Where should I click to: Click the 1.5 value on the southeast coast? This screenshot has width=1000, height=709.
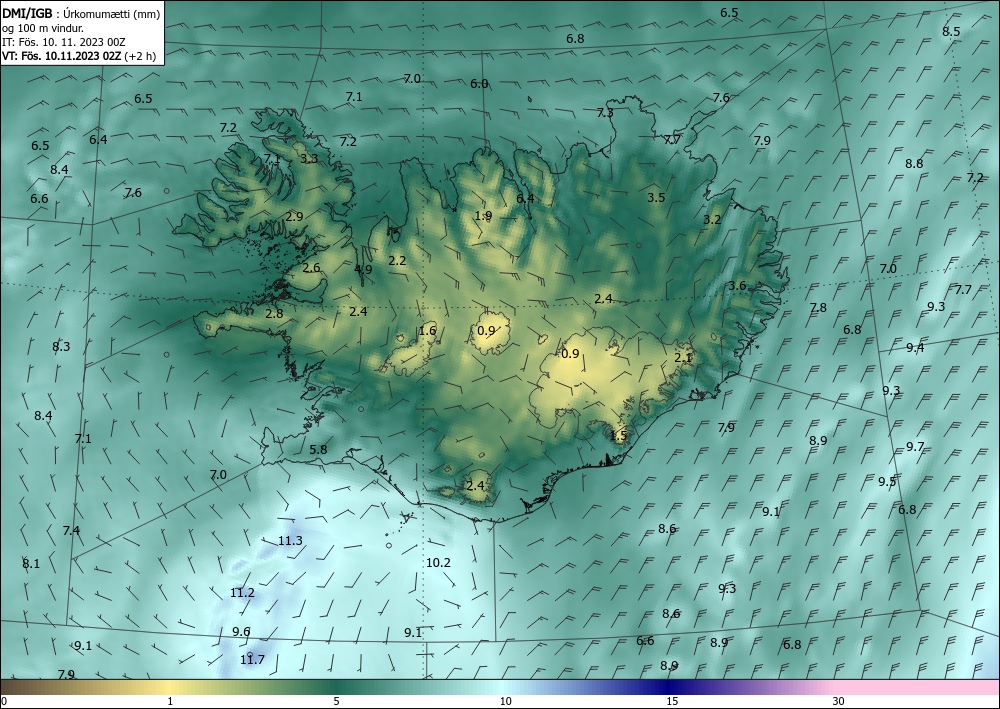point(619,436)
